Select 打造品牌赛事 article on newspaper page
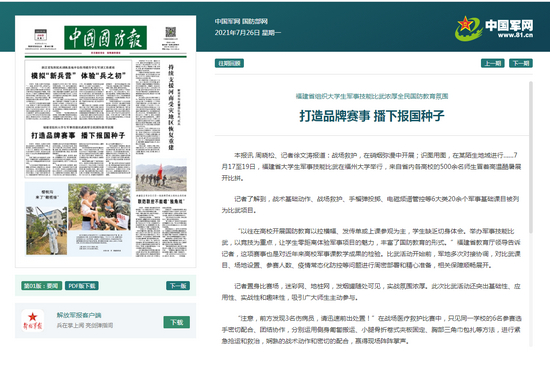 78,150
